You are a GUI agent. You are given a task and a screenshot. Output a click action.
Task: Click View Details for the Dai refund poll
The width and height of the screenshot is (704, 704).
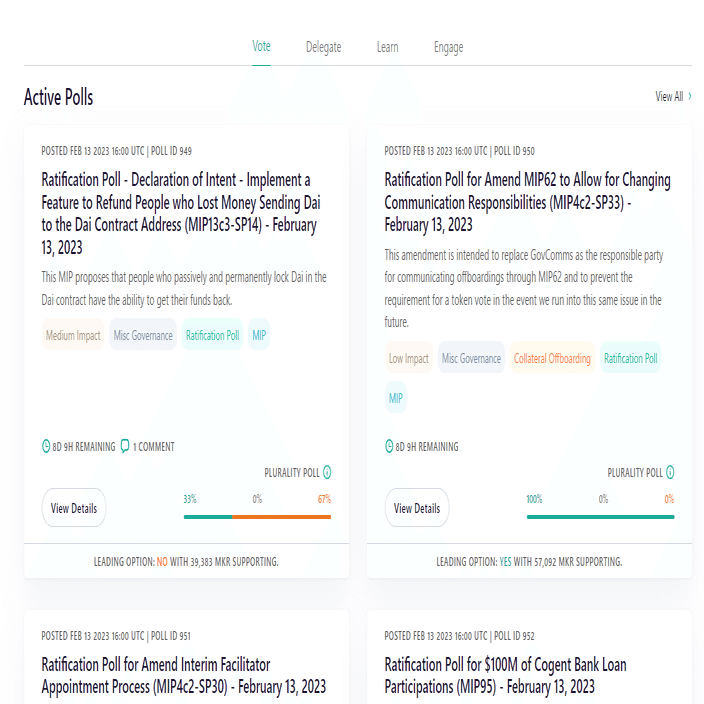(74, 508)
